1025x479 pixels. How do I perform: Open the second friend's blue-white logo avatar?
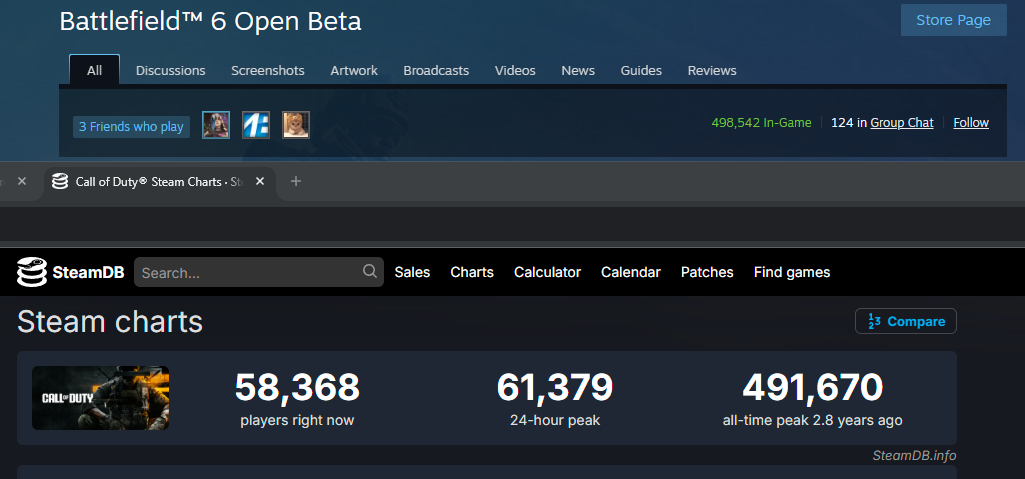pyautogui.click(x=256, y=125)
